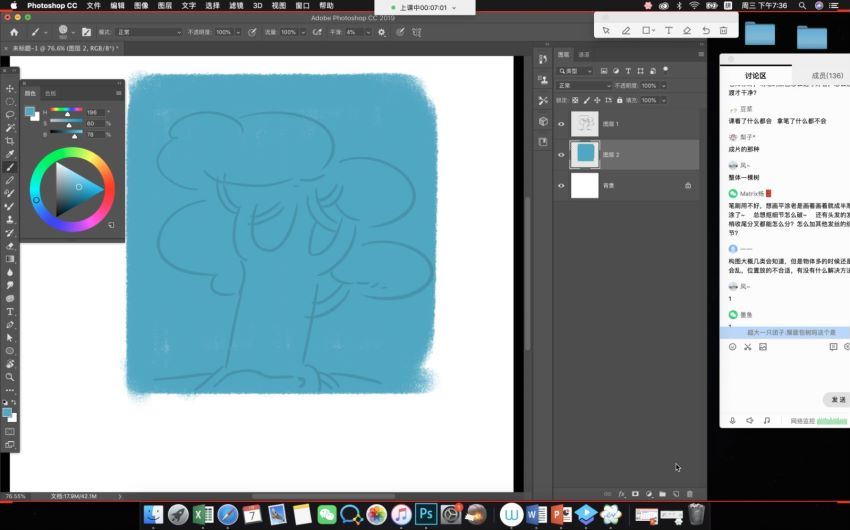Select the Elliptical Marquee tool
Screen dimensions: 850x530
point(10,101)
